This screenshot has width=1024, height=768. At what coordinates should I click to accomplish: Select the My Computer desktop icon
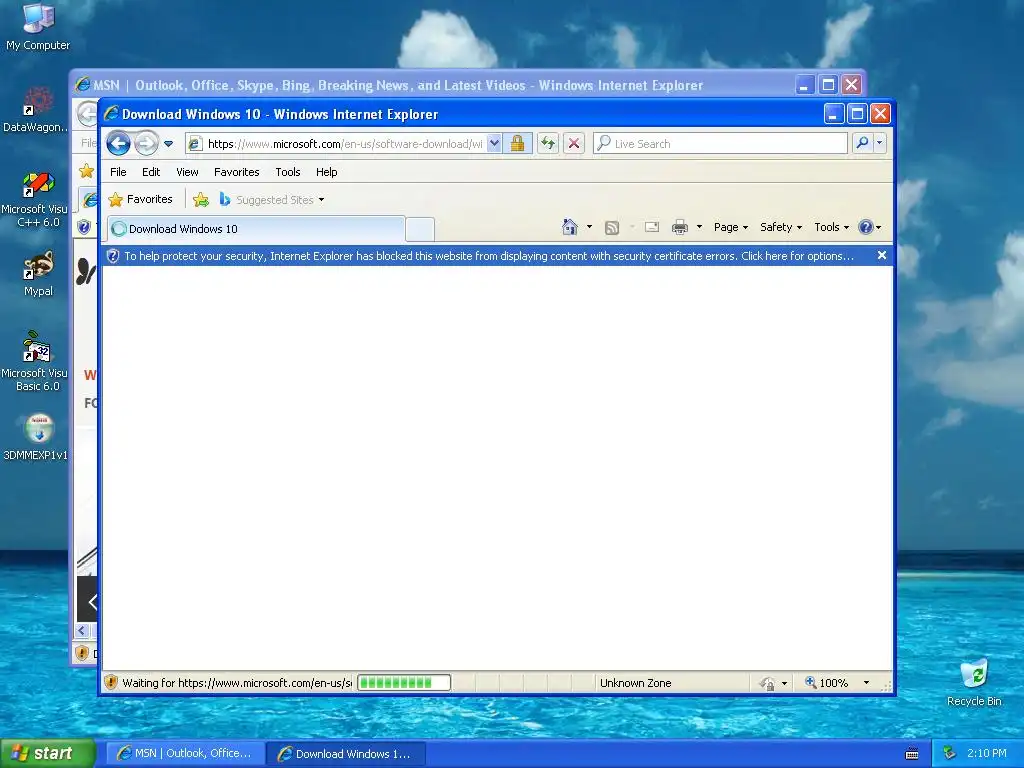[x=38, y=27]
